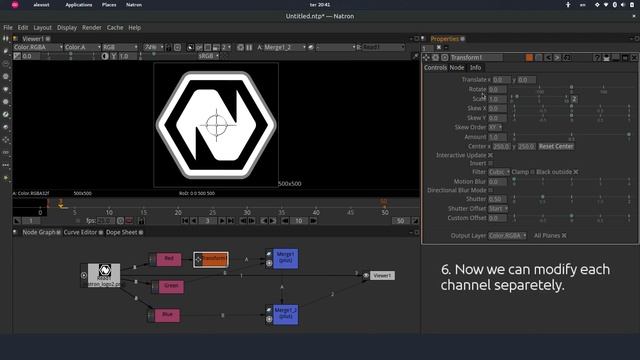Open the sRGB colorspace dropdown
Screen dimensions: 640x360
click(x=209, y=56)
